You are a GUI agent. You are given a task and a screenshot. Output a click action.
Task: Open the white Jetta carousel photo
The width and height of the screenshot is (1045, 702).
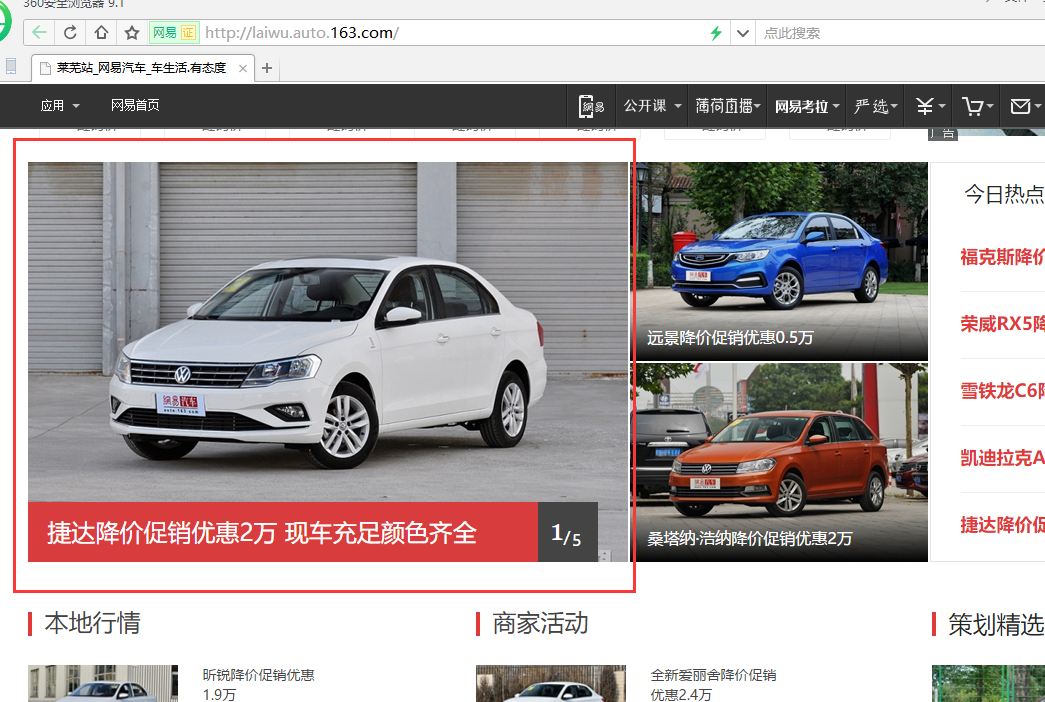328,331
